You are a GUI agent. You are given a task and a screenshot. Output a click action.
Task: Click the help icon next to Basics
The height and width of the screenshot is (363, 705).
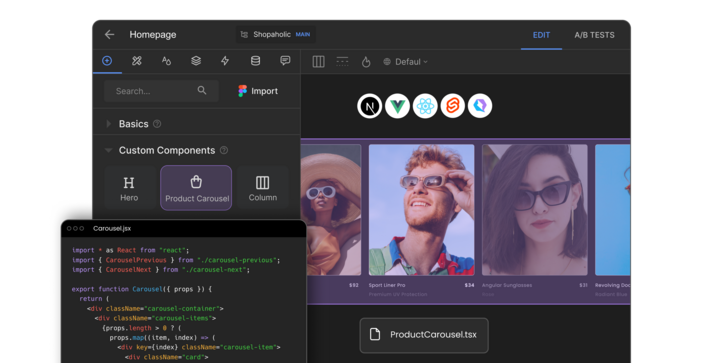pyautogui.click(x=157, y=124)
